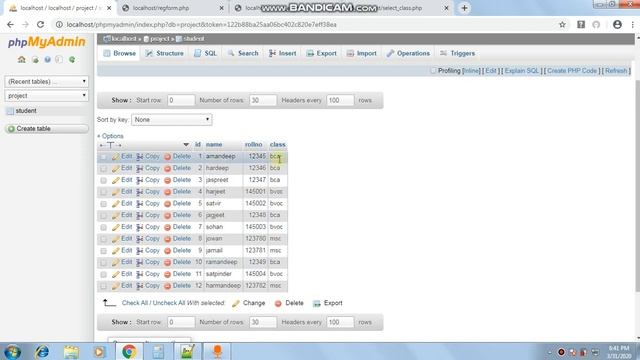Click the bottom Delete selected rows button
This screenshot has height=360, width=640.
click(x=289, y=303)
